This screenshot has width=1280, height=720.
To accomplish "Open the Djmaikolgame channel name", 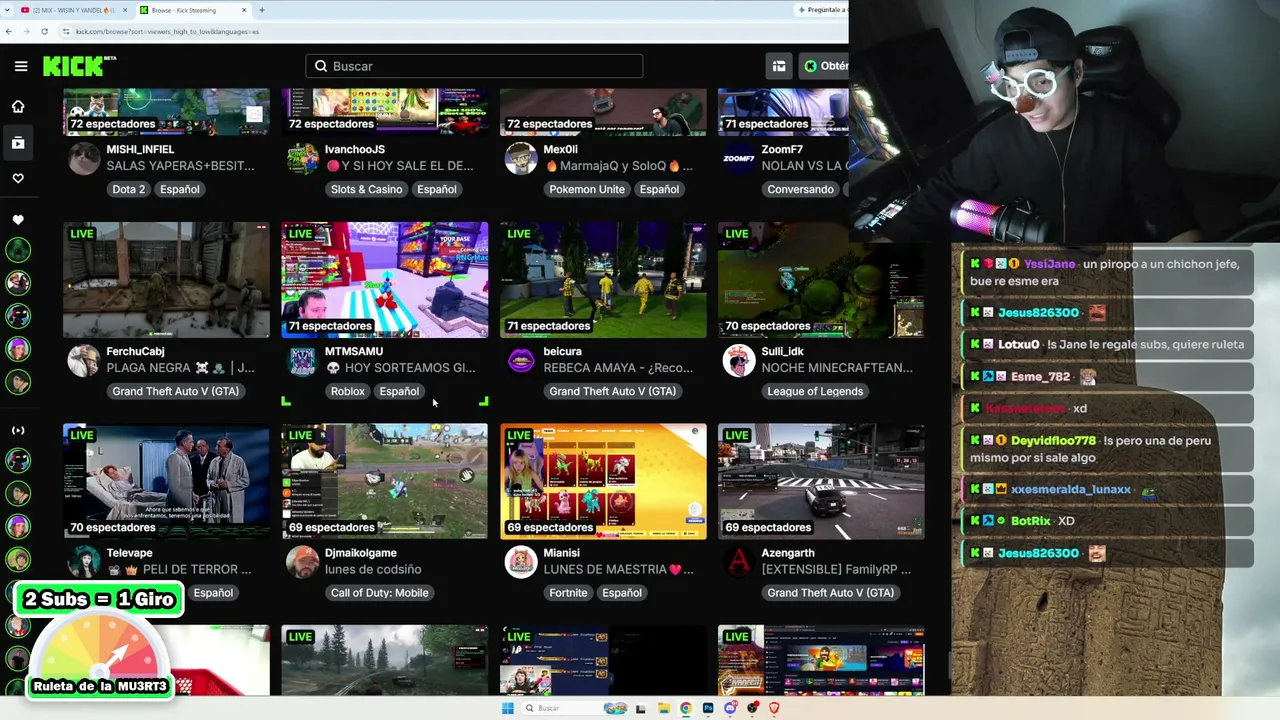I will click(361, 553).
